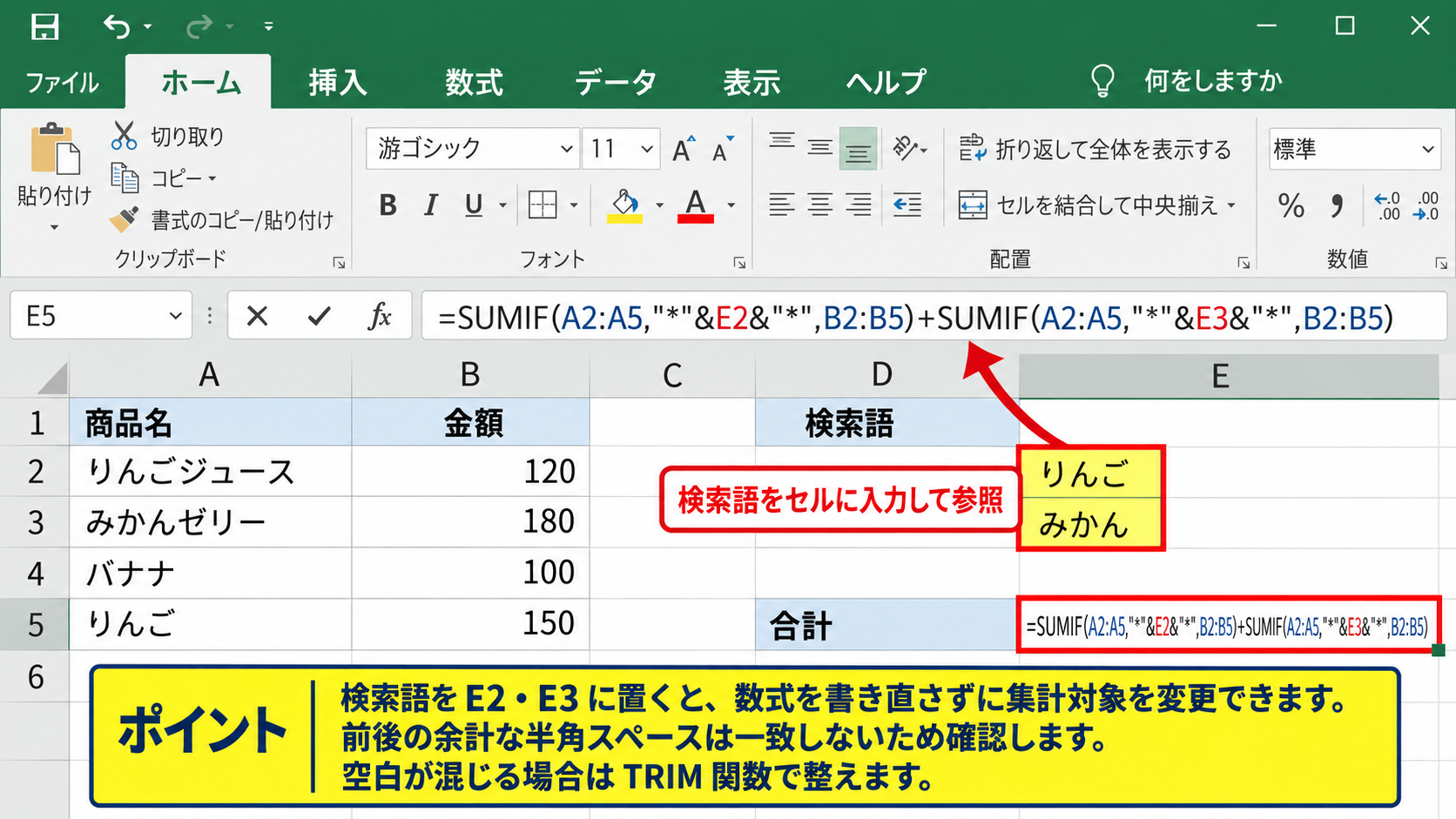Click the Save icon in the title bar
The image size is (1456, 819).
point(44,27)
